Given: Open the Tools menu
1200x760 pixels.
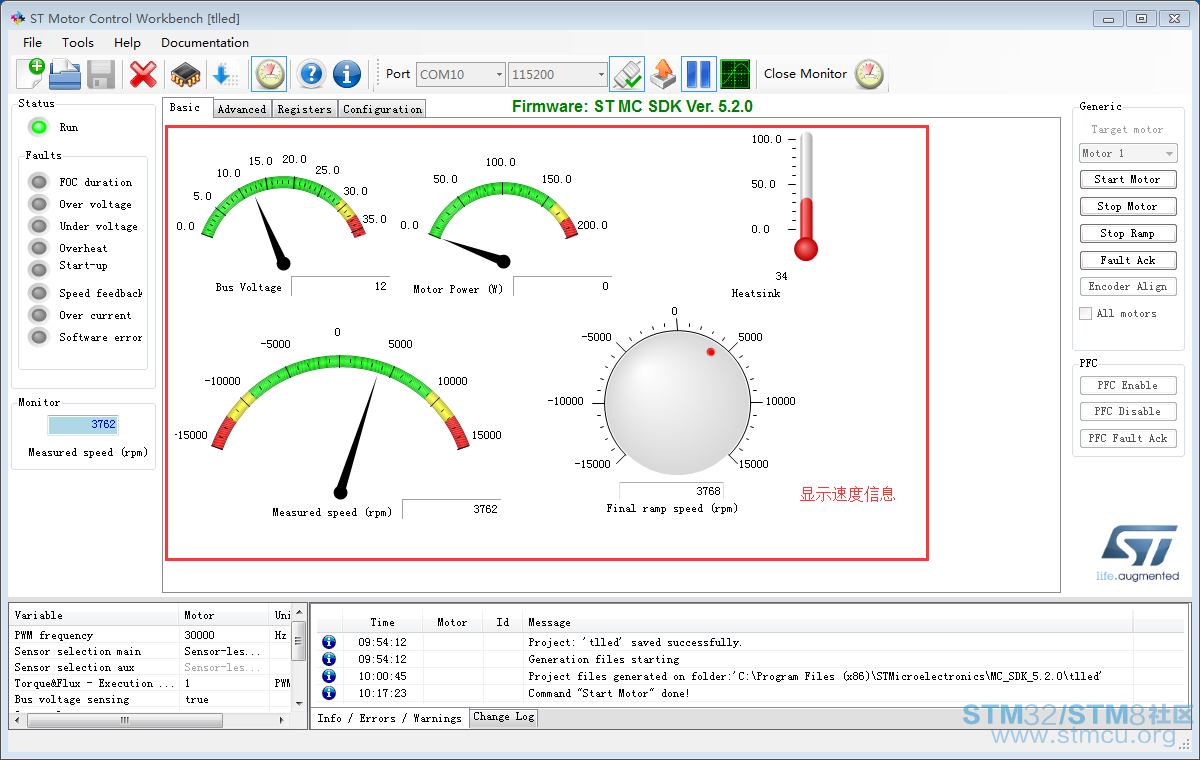Looking at the screenshot, I should click(x=78, y=42).
